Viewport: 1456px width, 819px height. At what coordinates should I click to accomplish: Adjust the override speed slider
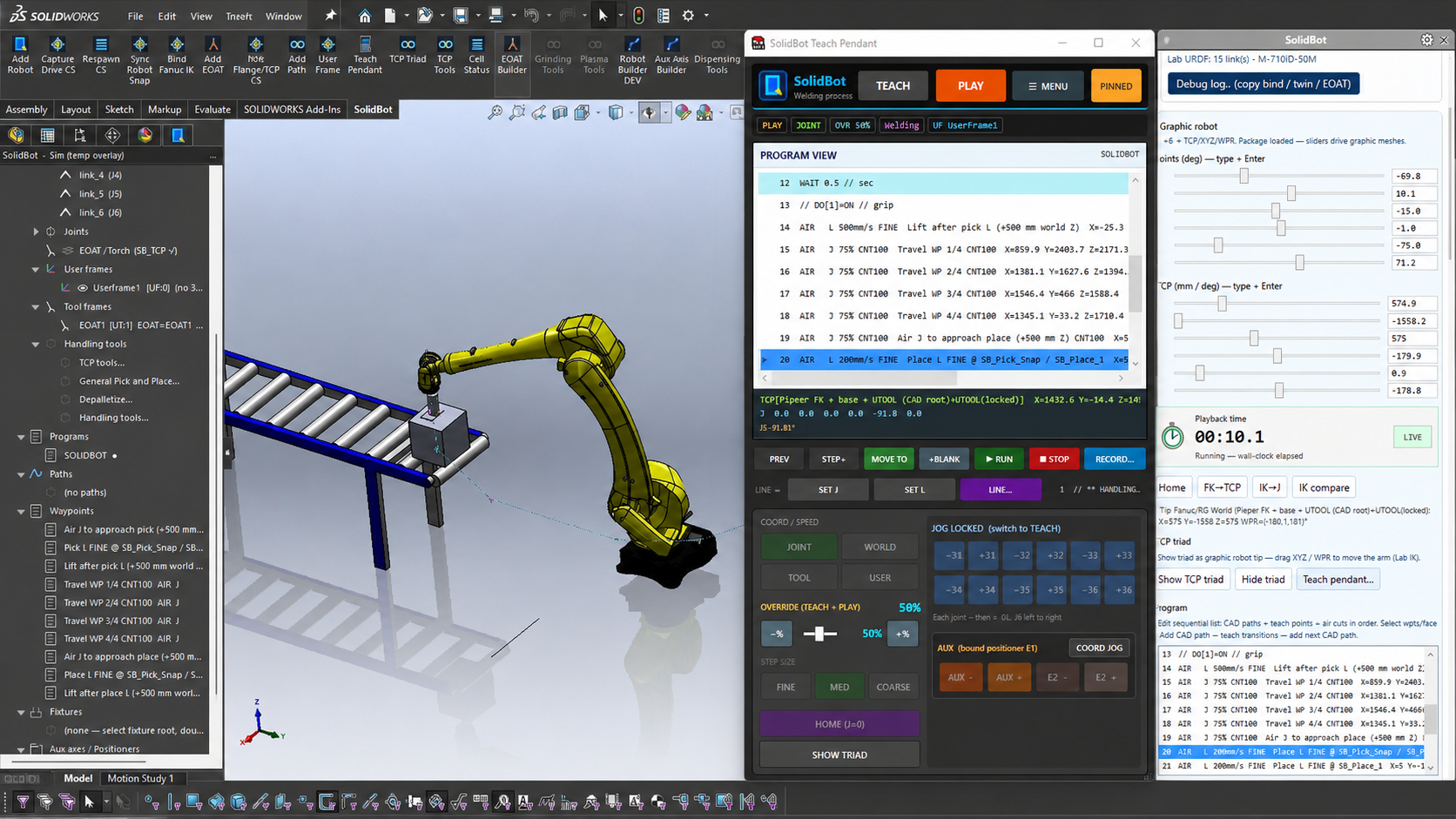tap(819, 634)
